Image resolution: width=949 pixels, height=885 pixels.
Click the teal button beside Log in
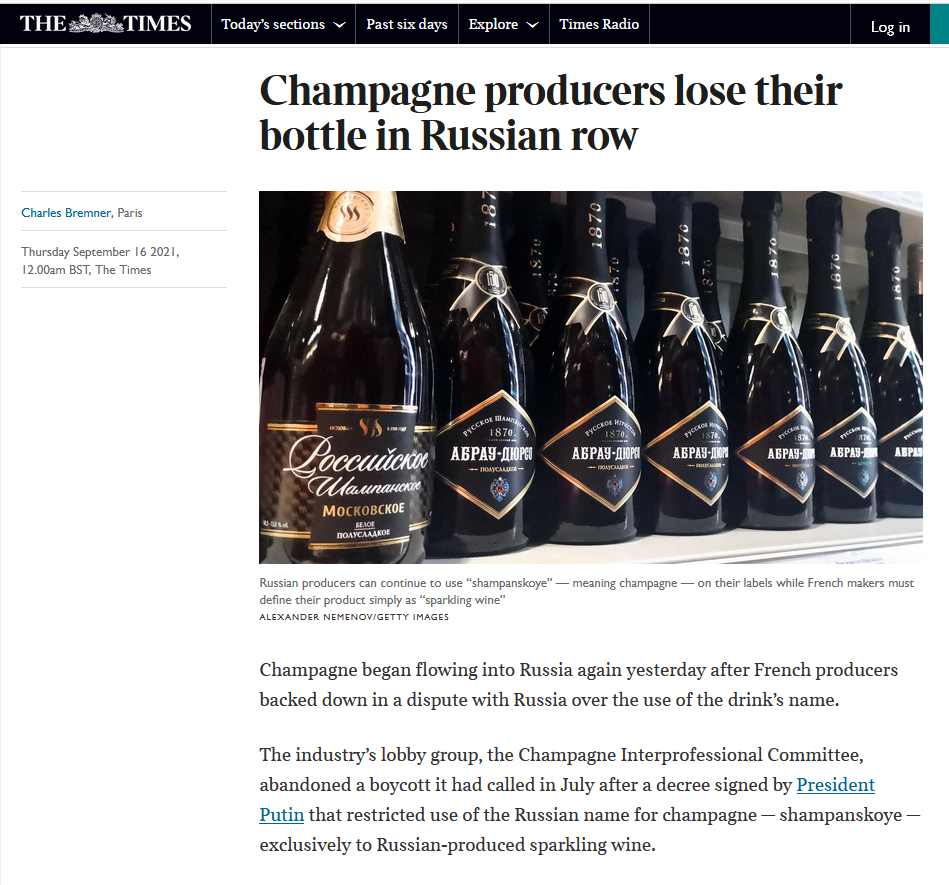pyautogui.click(x=938, y=24)
